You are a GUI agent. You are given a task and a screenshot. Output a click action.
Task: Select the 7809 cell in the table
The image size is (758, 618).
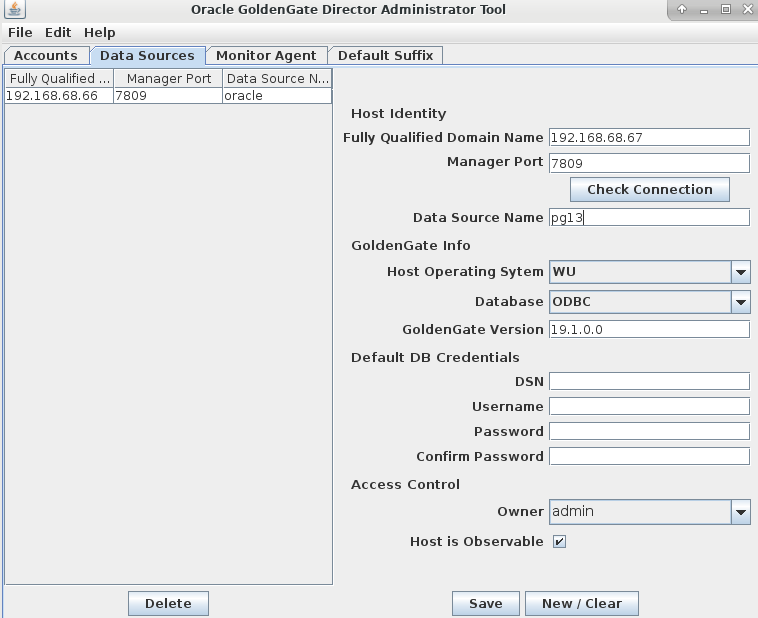click(x=168, y=96)
